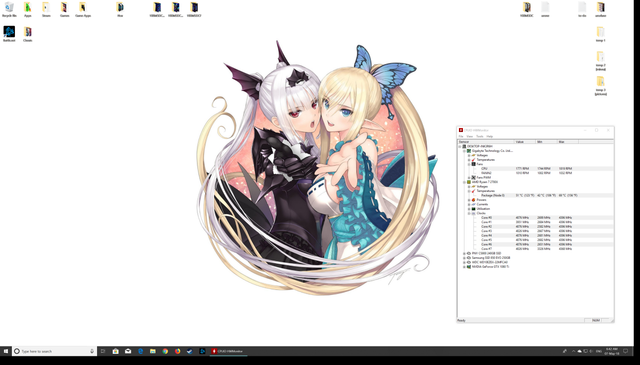Open Microsoft Store from the taskbar

(x=116, y=351)
